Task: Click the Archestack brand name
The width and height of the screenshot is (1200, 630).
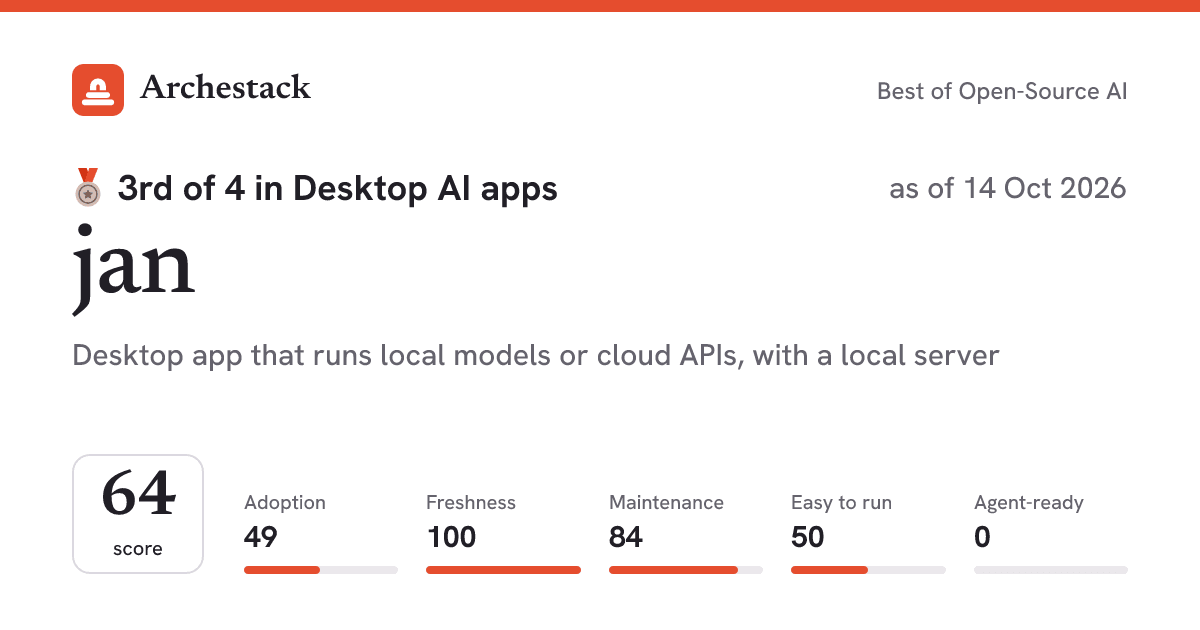Action: (x=225, y=88)
